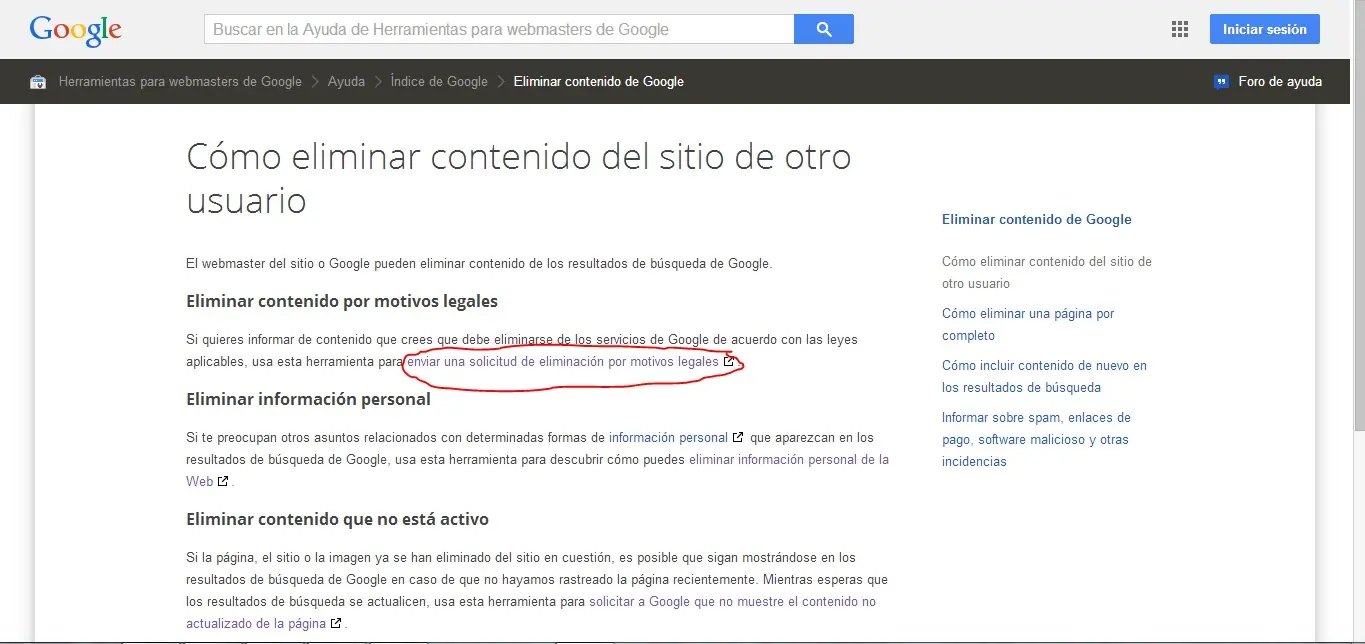The image size is (1365, 644).
Task: Open sidebar 'Cómo incluir contenido de nuevo'
Action: tap(1044, 376)
